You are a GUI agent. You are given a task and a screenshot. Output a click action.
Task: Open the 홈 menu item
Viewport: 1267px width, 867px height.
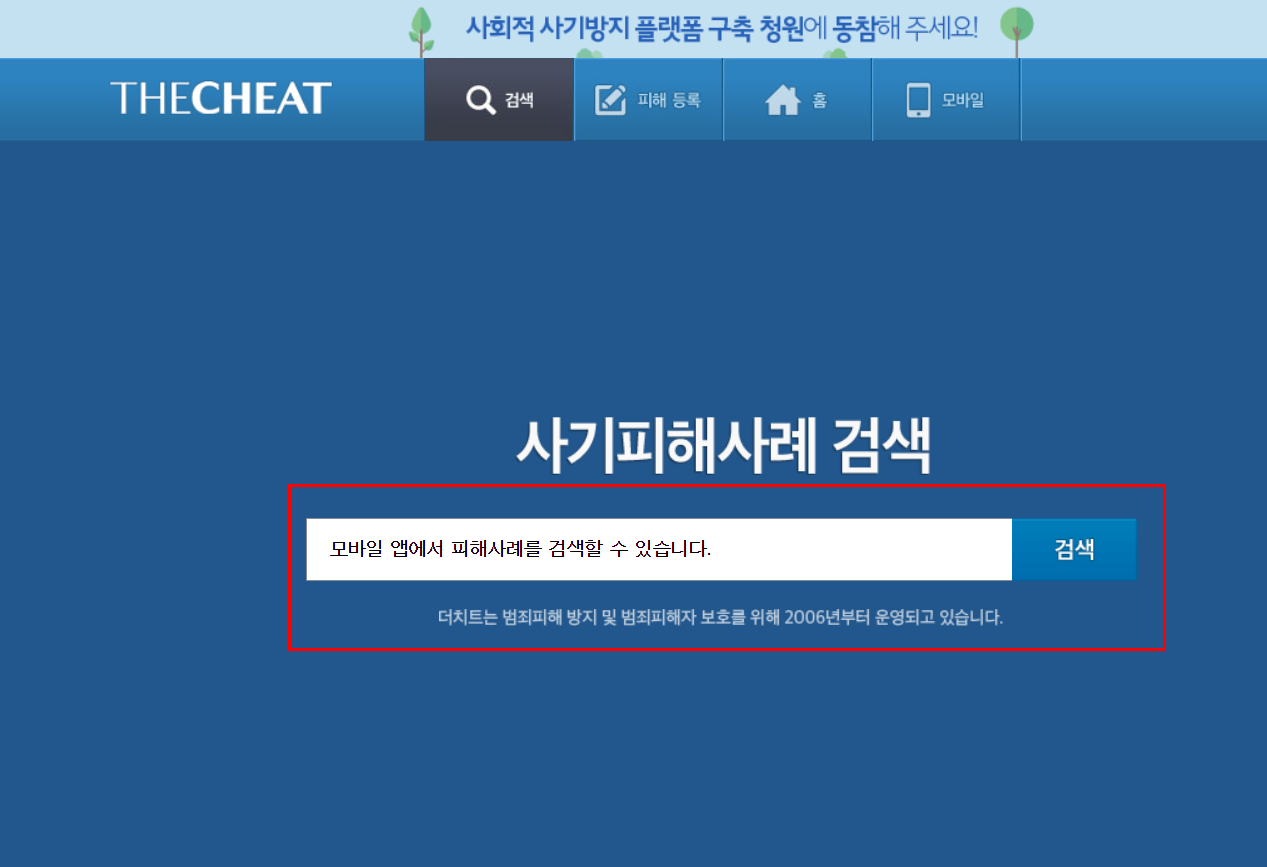797,99
